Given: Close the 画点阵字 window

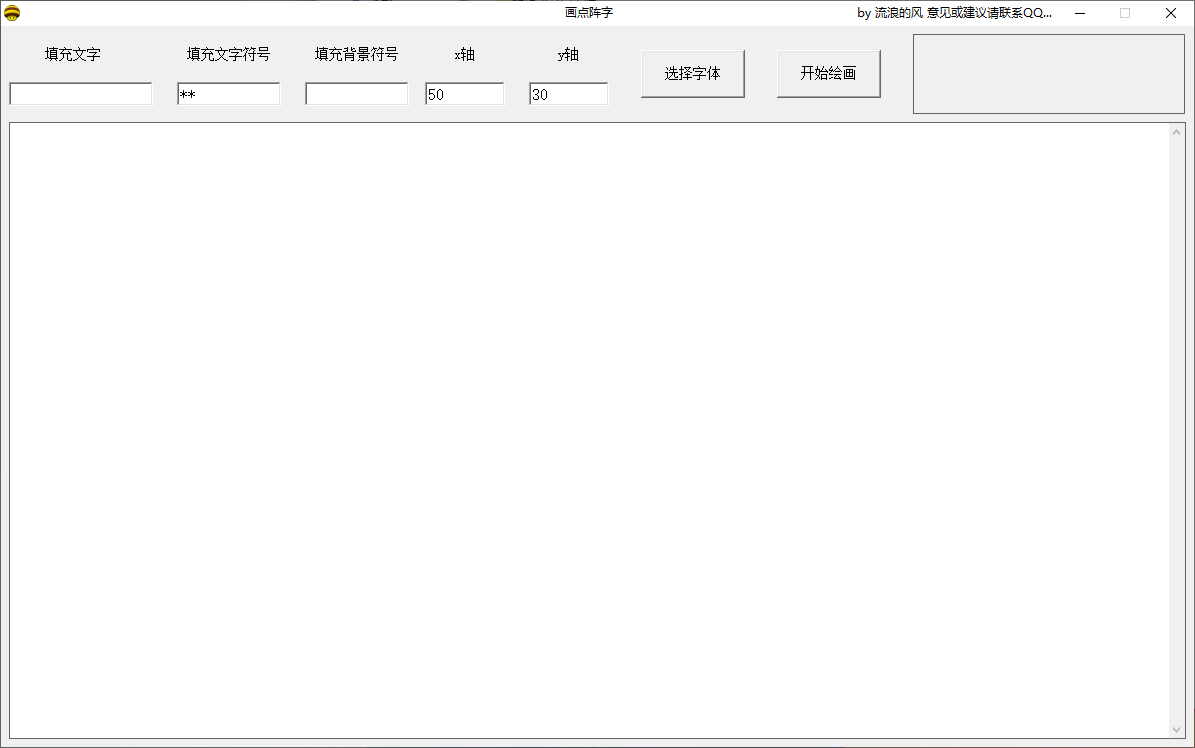Looking at the screenshot, I should coord(1171,13).
